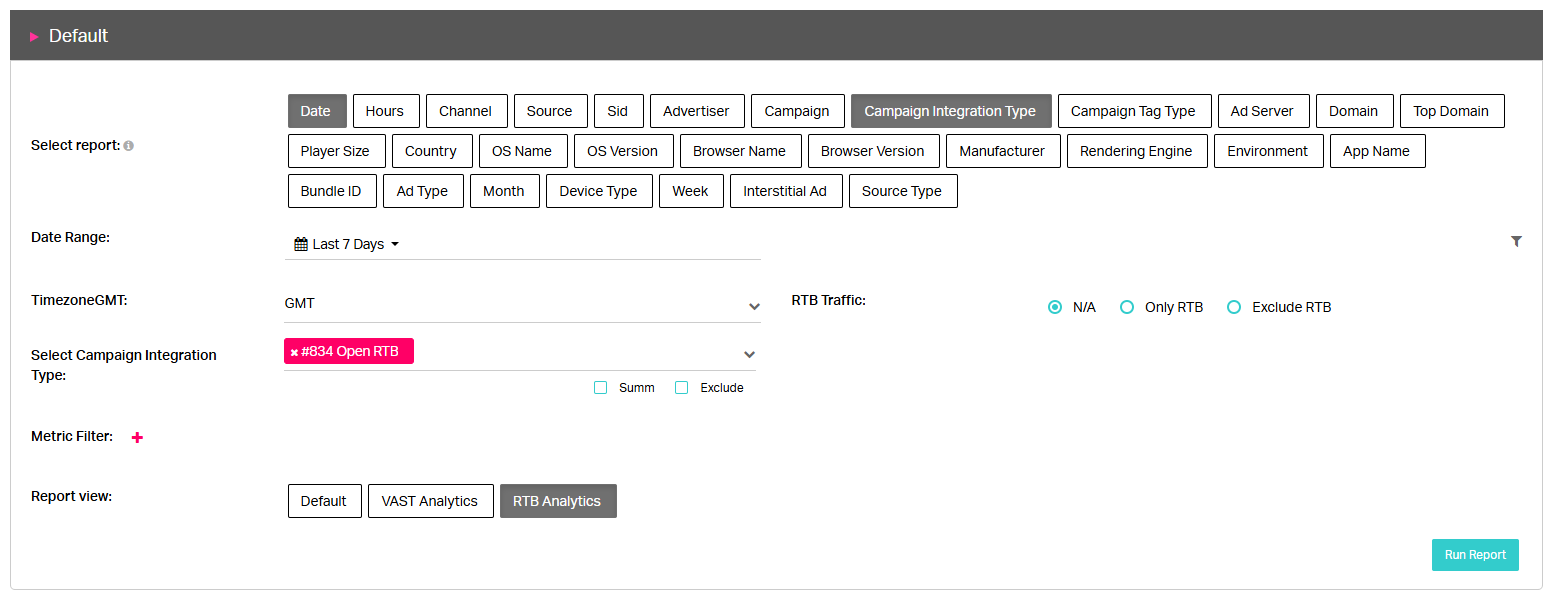Image resolution: width=1551 pixels, height=598 pixels.
Task: Select the N/A RTB Traffic option
Action: click(1055, 307)
